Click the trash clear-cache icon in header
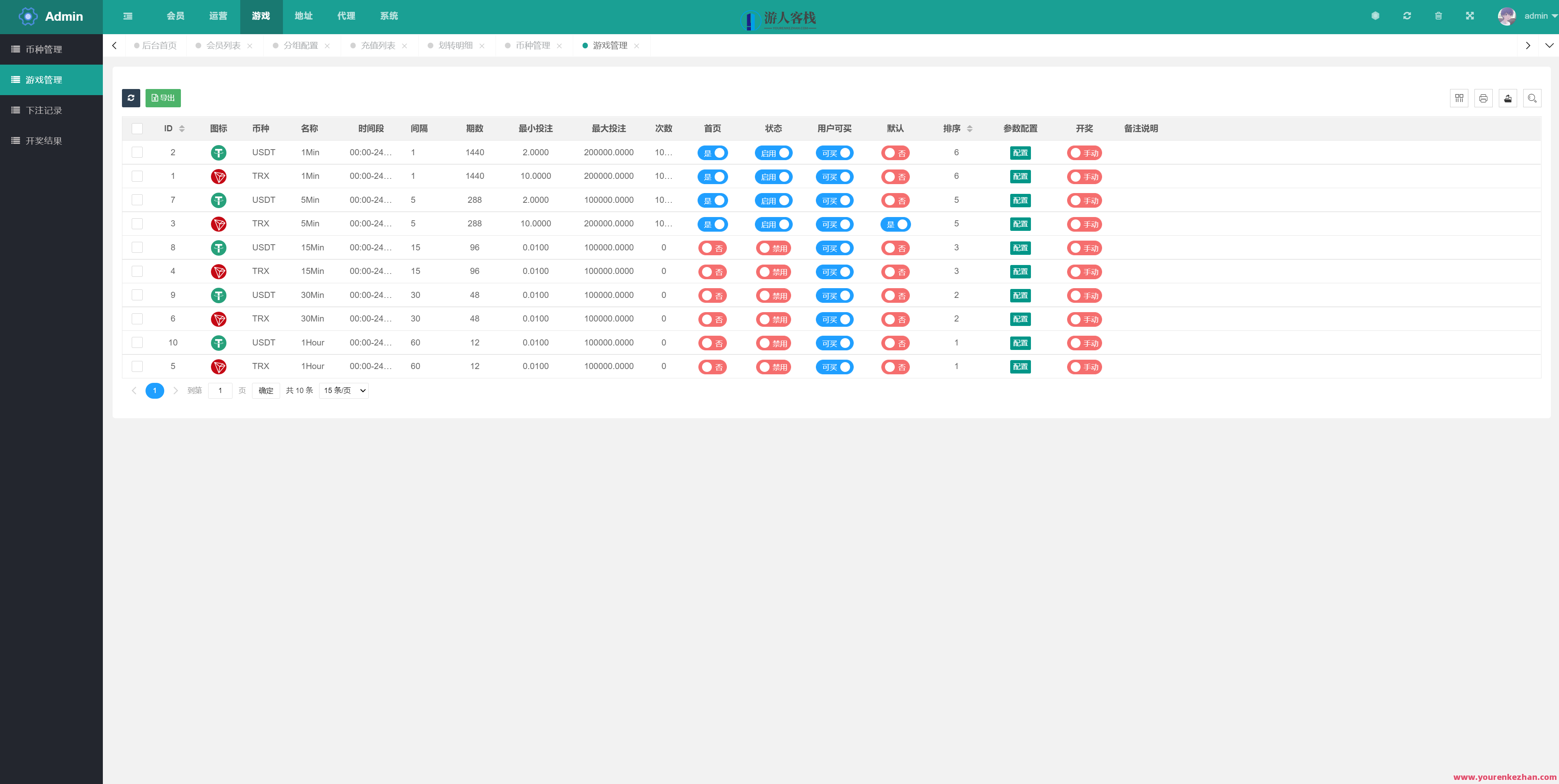1559x784 pixels. [1438, 16]
